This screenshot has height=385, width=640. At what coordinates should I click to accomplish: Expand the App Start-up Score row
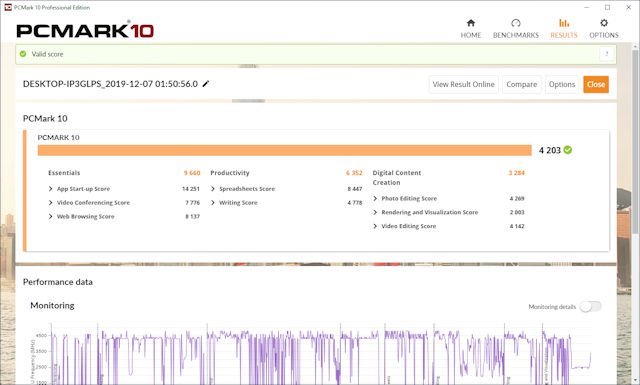click(x=51, y=189)
